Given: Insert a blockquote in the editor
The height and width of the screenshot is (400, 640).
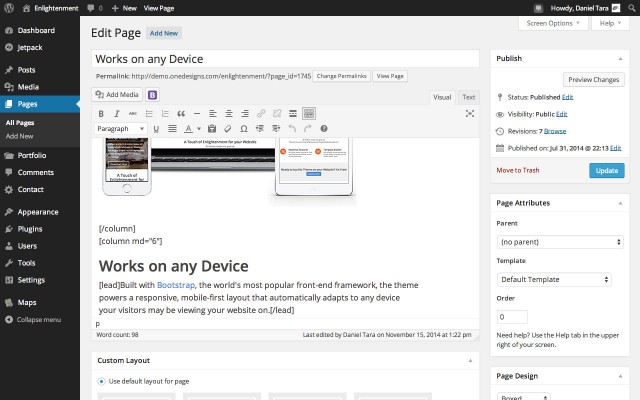Looking at the screenshot, I should click(181, 114).
